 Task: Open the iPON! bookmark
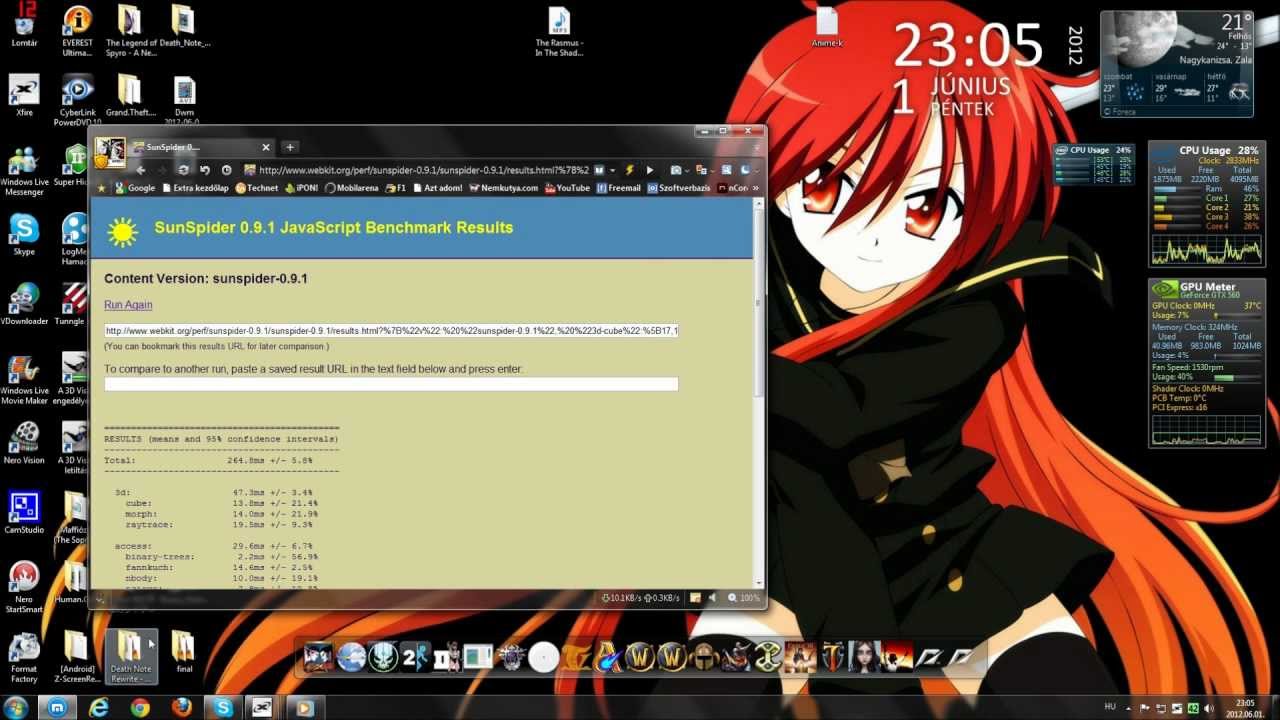303,188
